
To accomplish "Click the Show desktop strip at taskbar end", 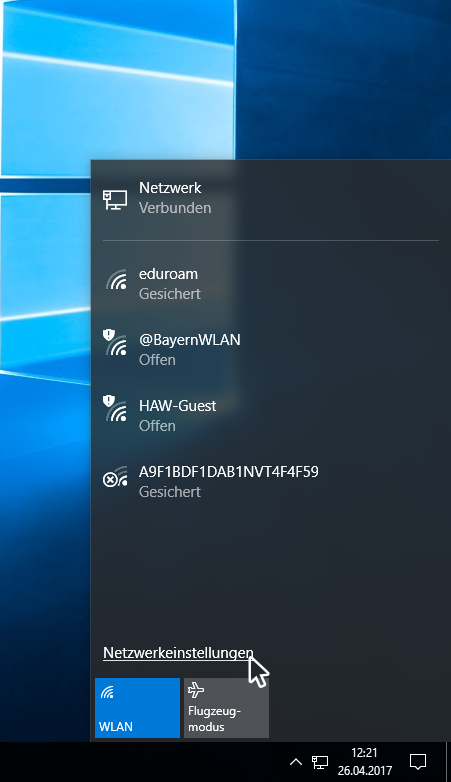I will 448,762.
